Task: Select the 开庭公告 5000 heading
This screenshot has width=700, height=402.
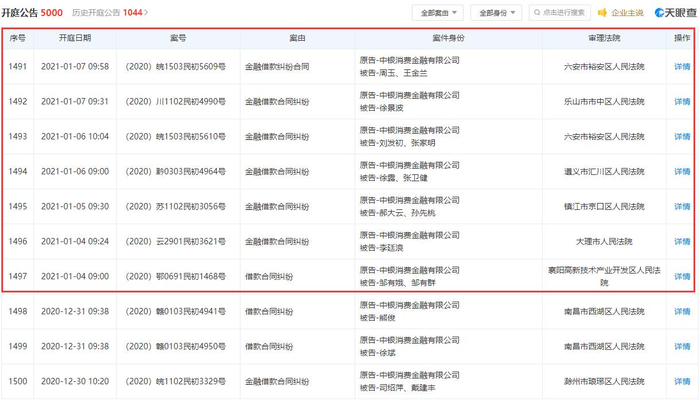Action: click(32, 13)
